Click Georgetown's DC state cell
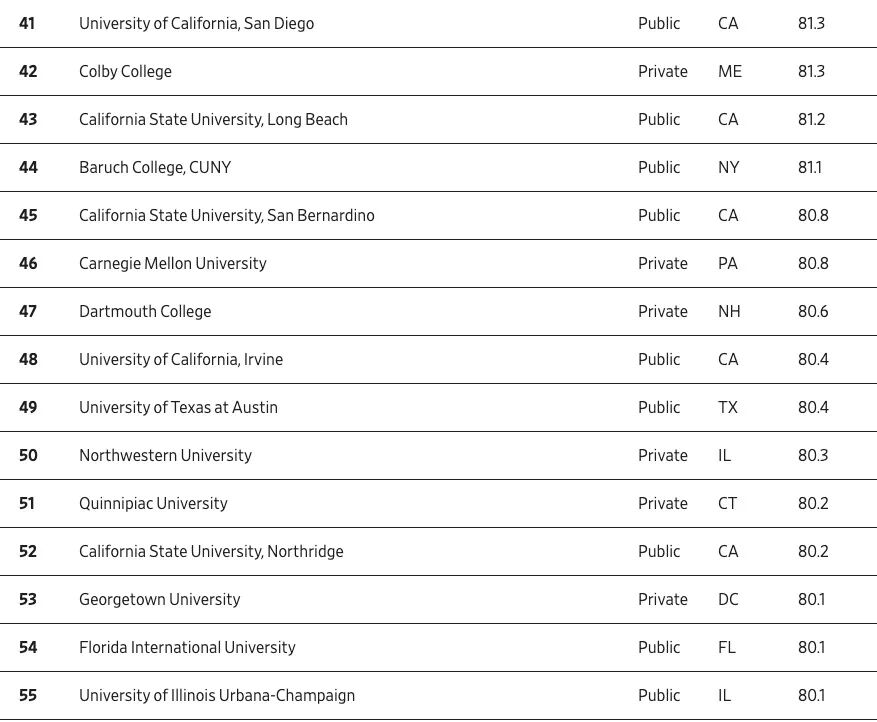 coord(728,599)
